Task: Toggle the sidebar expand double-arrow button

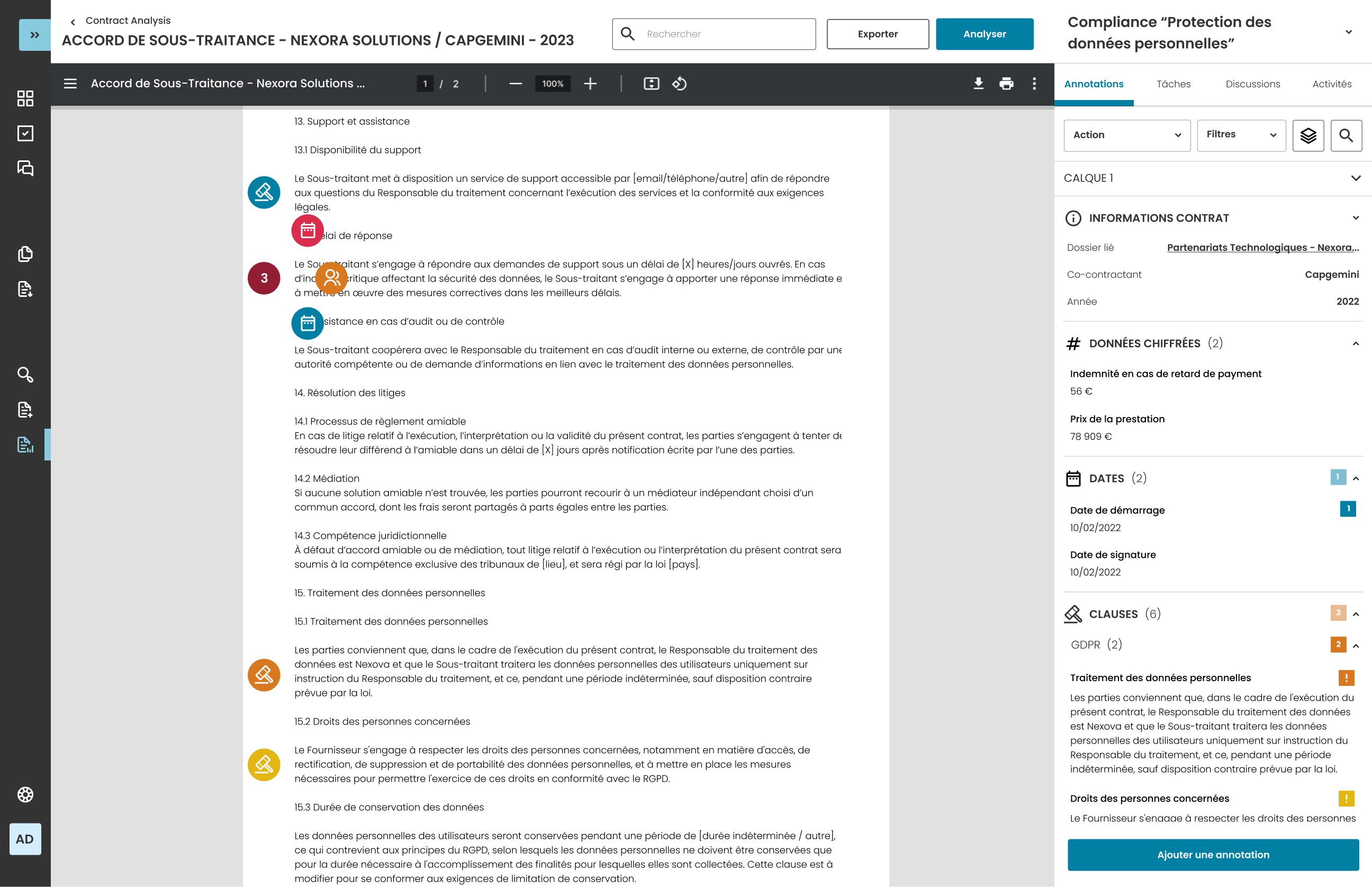Action: tap(34, 34)
